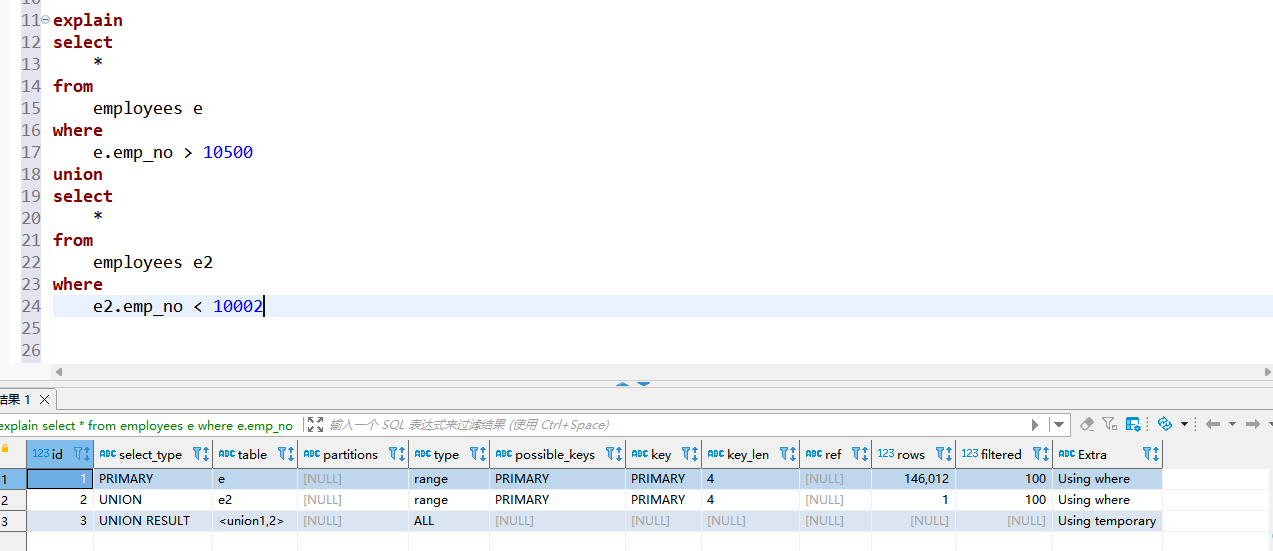Clear the result filter with the eraser icon
Viewport: 1273px width, 551px height.
[1087, 424]
